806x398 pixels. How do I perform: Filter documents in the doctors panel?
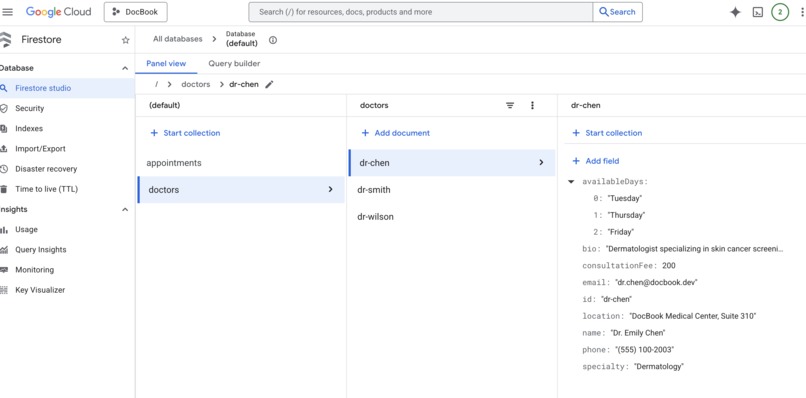pos(510,105)
